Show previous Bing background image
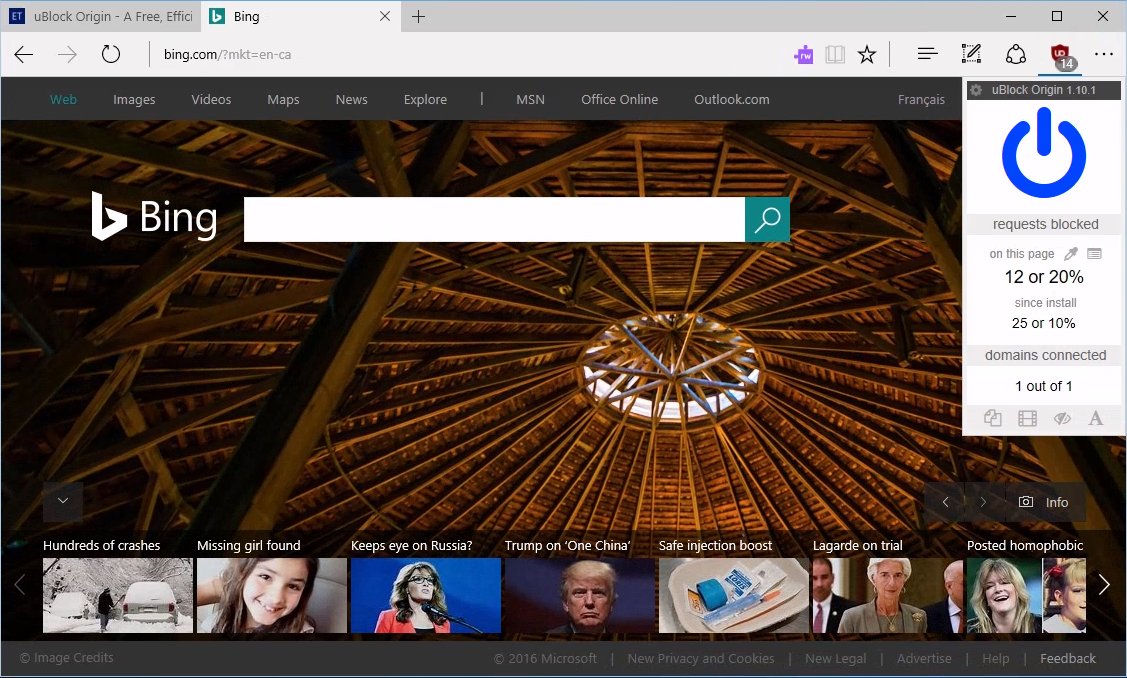The height and width of the screenshot is (678, 1127). 945,502
